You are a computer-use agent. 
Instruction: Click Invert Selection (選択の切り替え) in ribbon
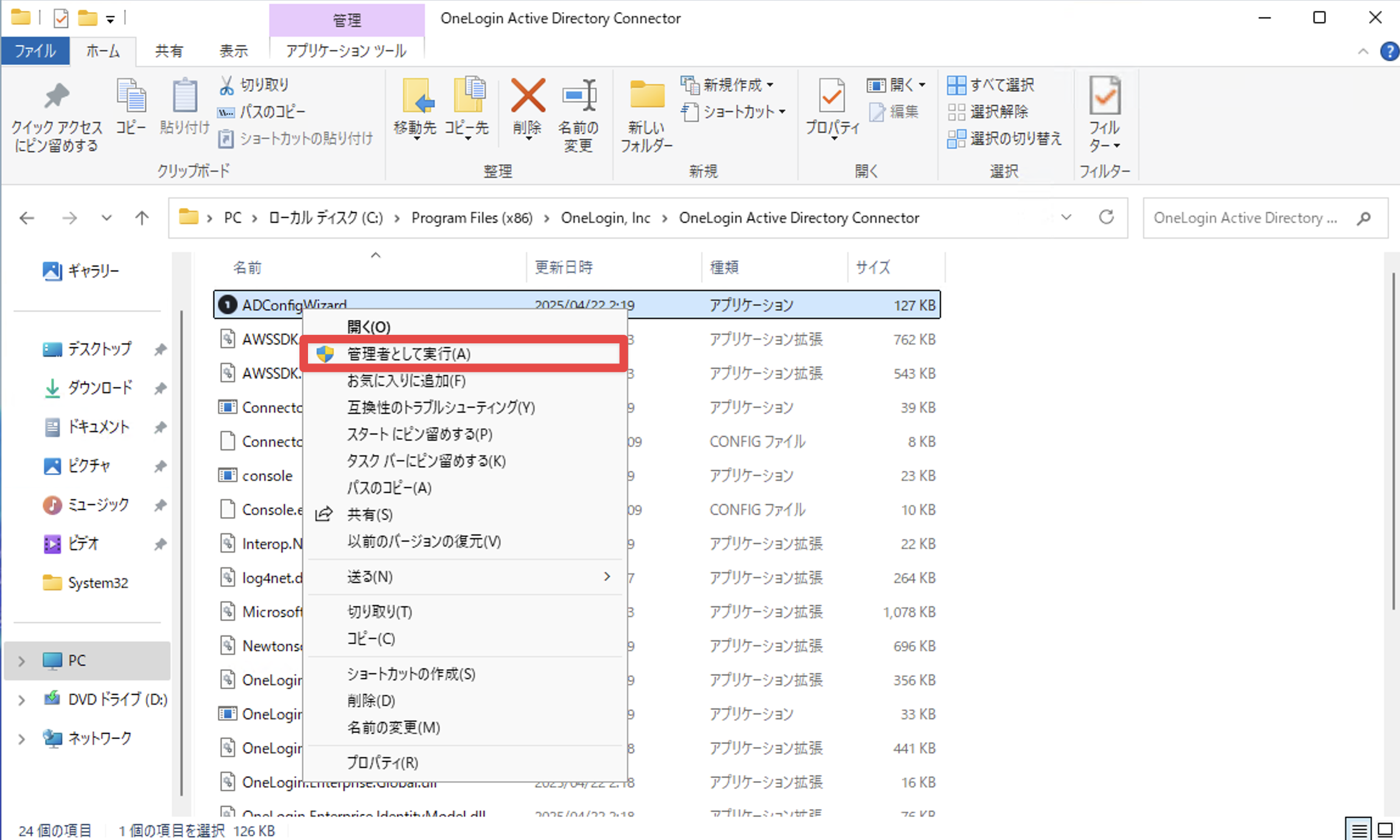point(1004,139)
